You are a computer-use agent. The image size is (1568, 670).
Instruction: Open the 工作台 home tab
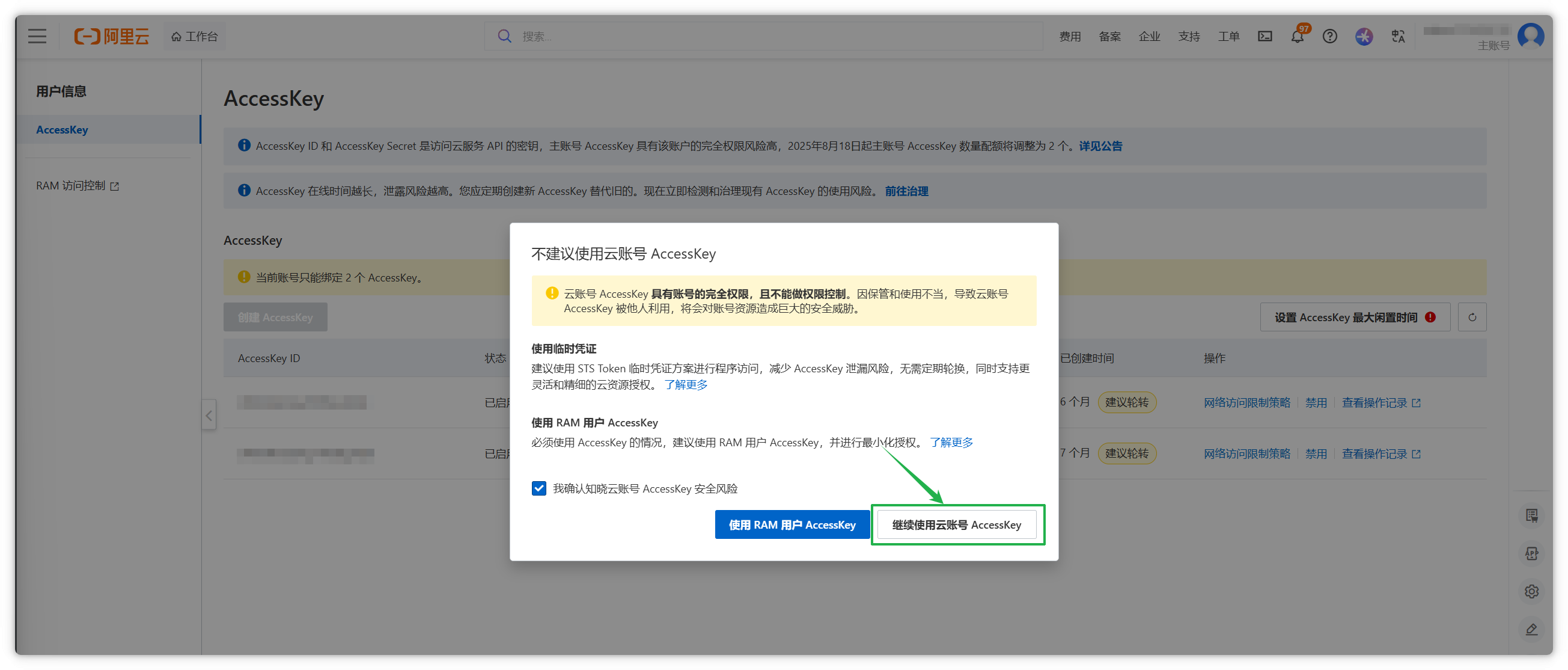click(195, 37)
